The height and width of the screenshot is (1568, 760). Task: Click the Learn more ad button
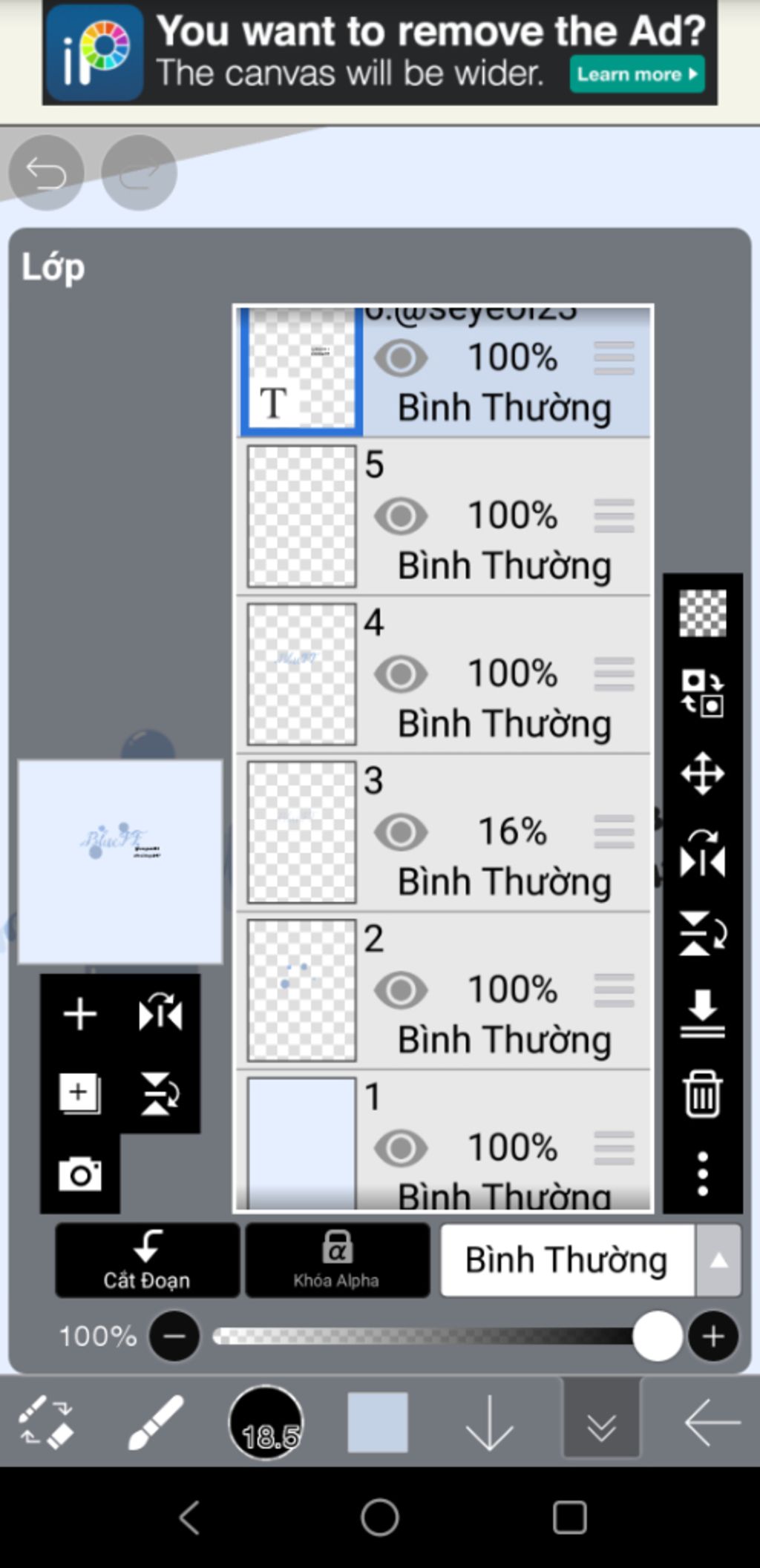coord(637,74)
